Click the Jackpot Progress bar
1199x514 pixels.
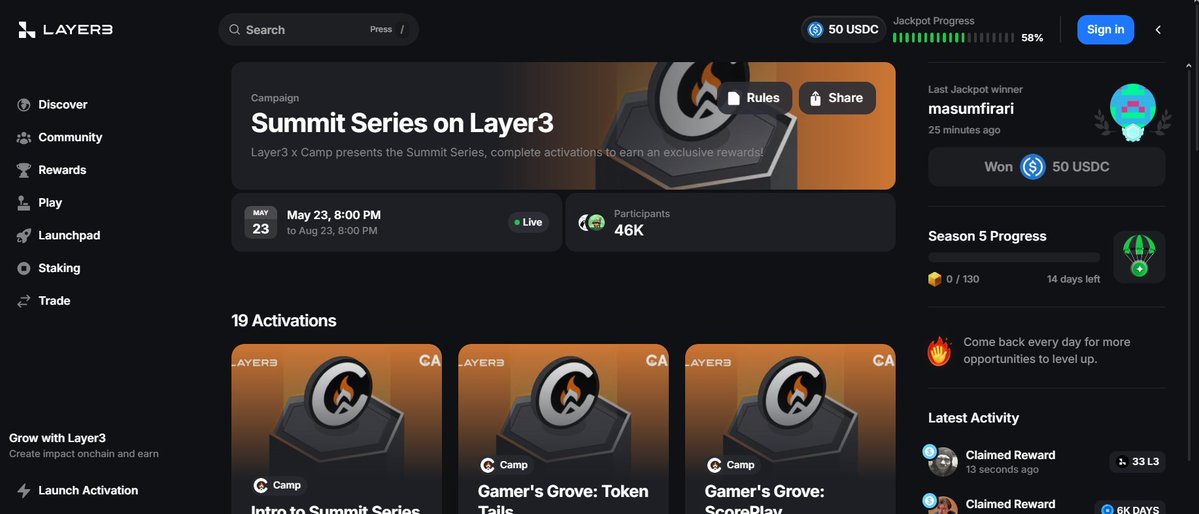click(x=953, y=37)
